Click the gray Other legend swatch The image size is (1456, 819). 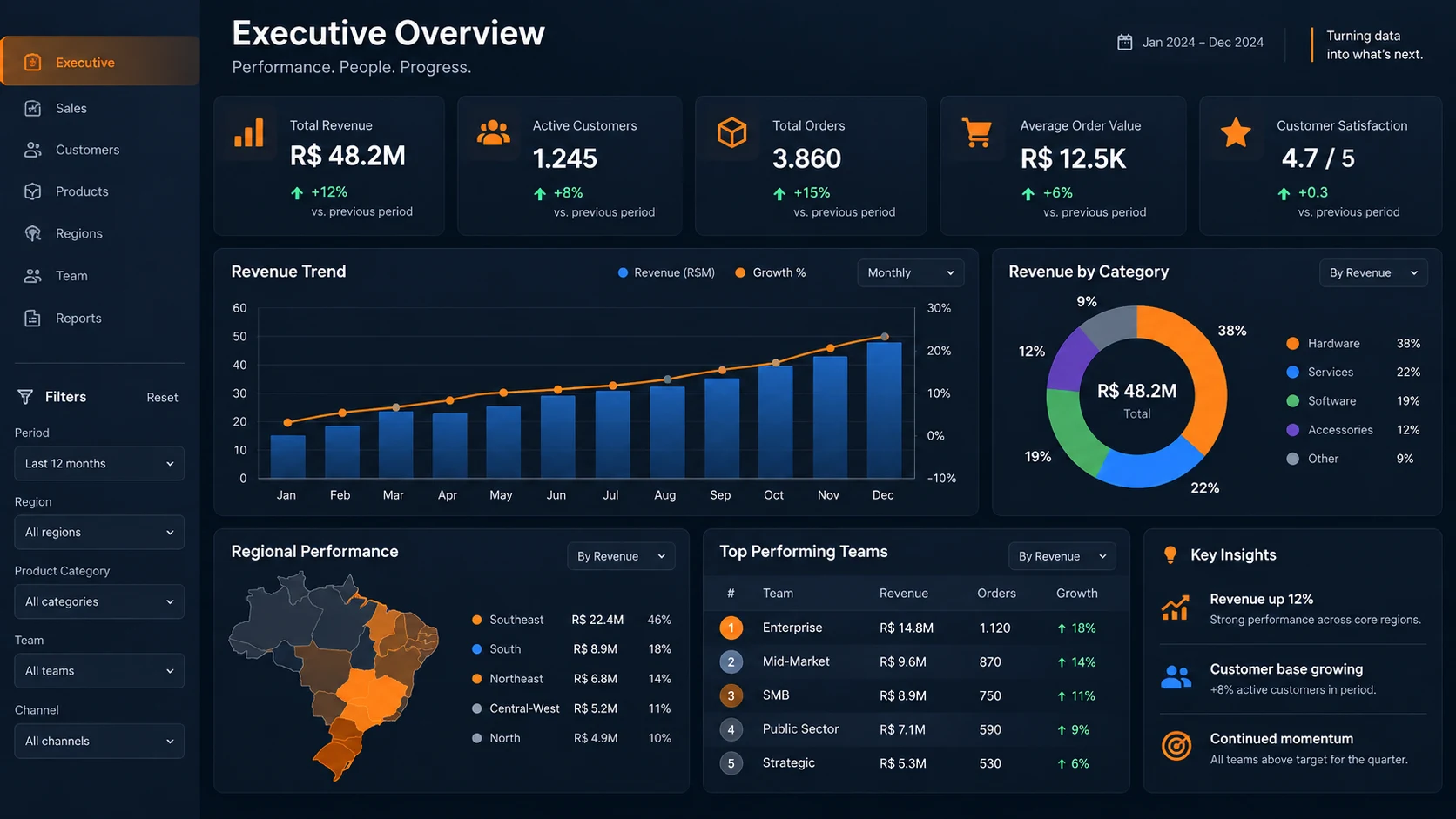[x=1293, y=459]
